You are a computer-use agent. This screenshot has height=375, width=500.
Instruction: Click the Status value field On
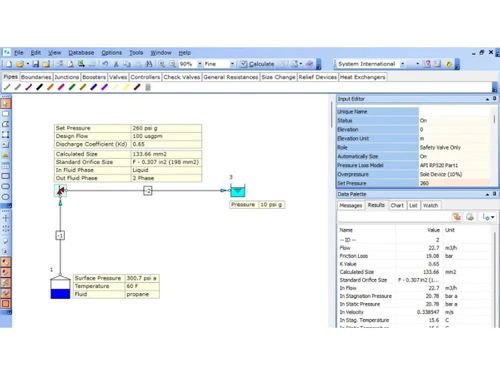click(x=455, y=121)
